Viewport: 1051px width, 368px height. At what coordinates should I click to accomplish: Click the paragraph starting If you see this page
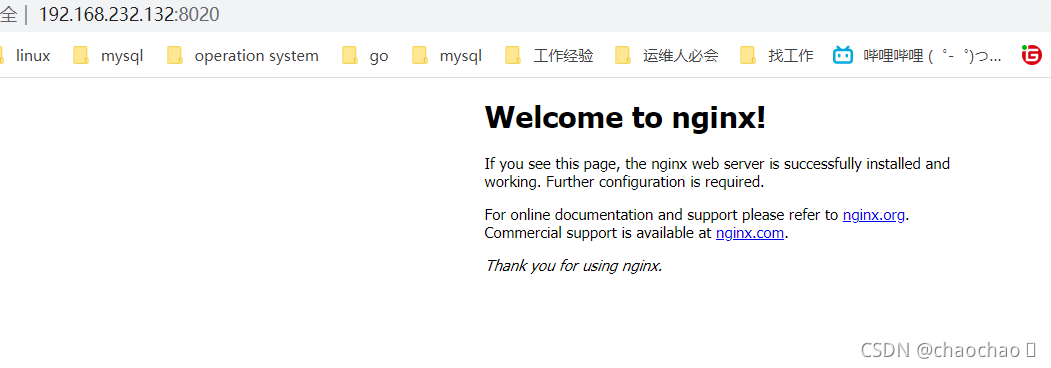(x=717, y=172)
